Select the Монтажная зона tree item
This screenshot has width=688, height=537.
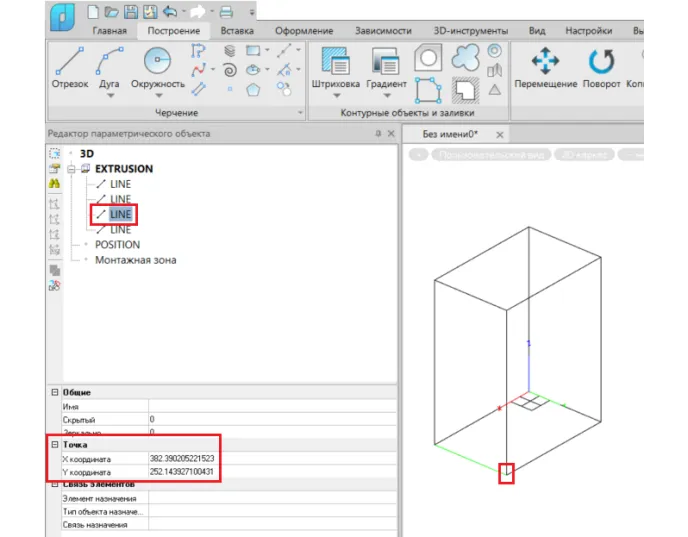pyautogui.click(x=136, y=260)
